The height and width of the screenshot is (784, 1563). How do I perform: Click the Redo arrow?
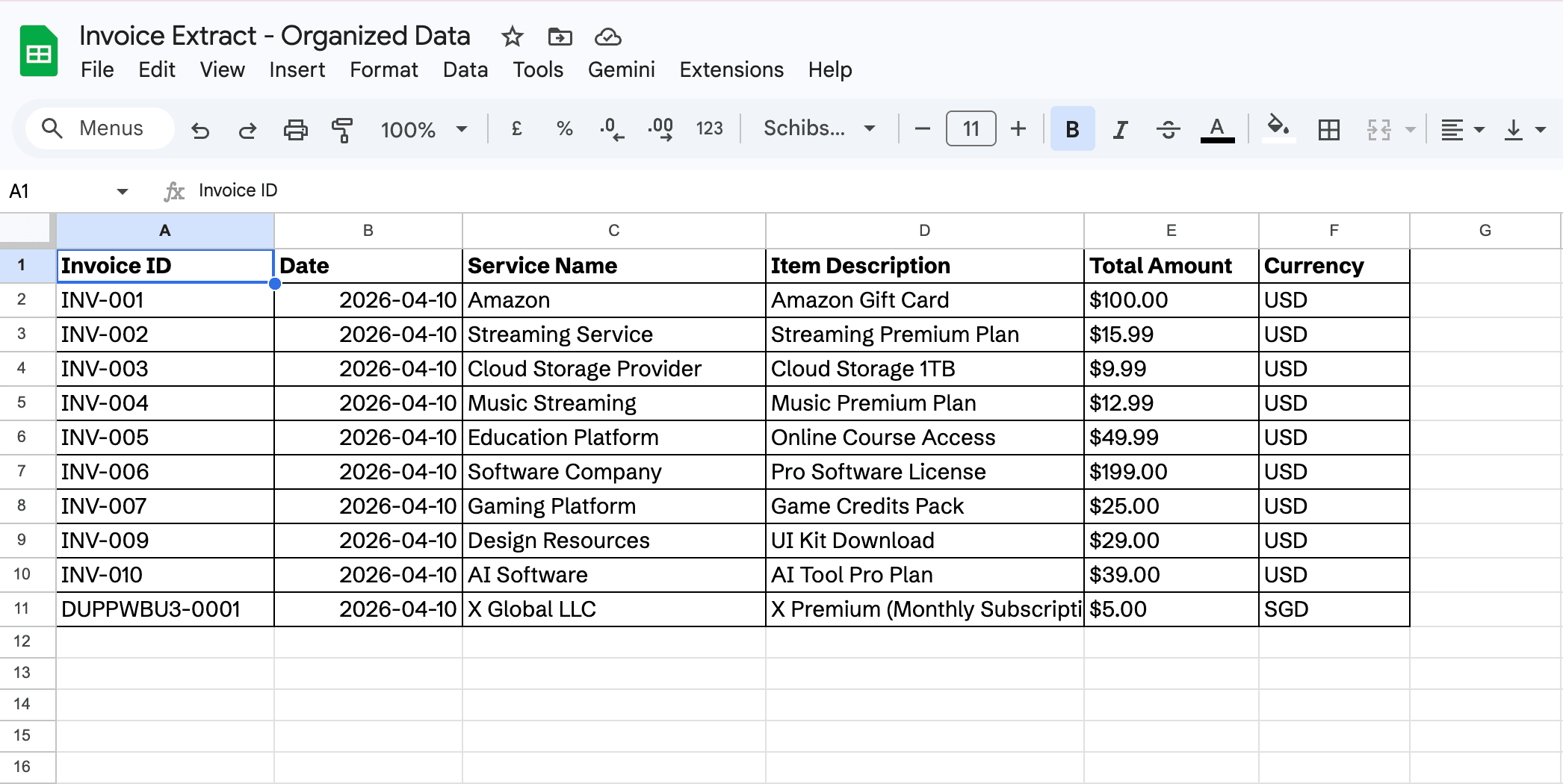click(247, 130)
